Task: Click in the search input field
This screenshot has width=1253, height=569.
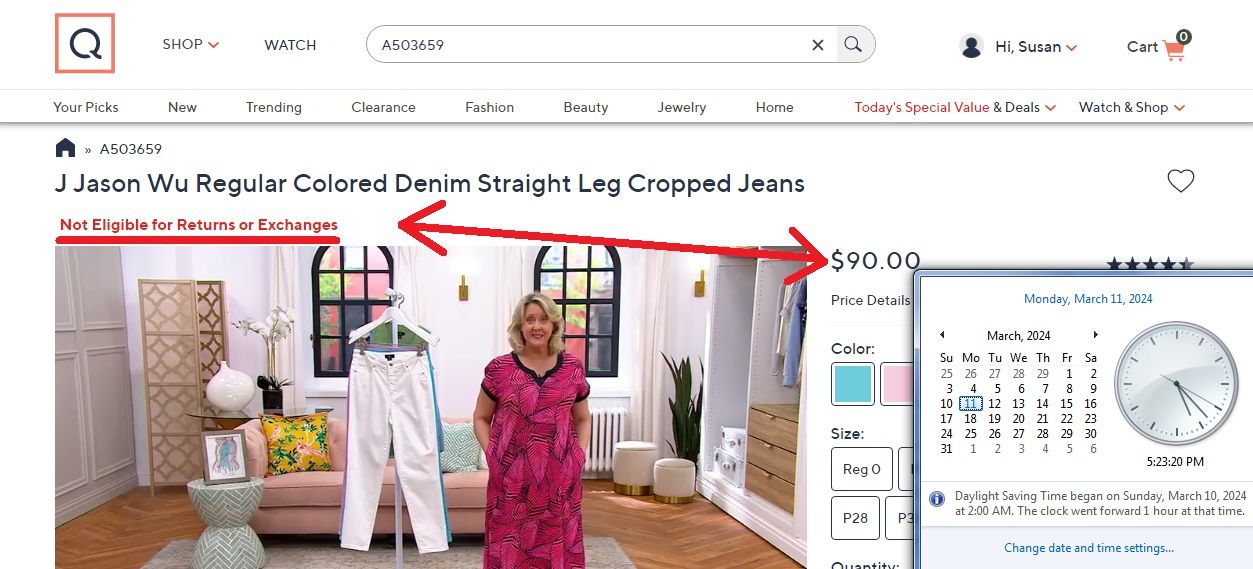Action: 590,44
